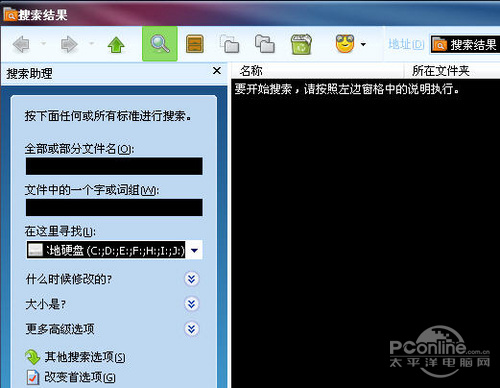This screenshot has height=388, width=500.
Task: Click the green recycle bin delete icon
Action: pos(301,44)
